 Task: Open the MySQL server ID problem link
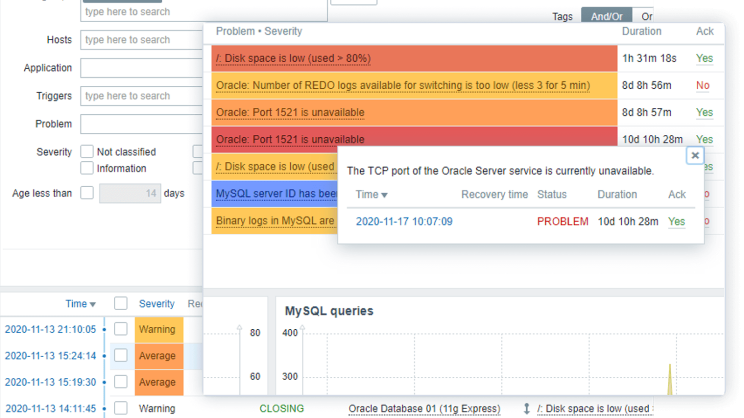point(276,194)
